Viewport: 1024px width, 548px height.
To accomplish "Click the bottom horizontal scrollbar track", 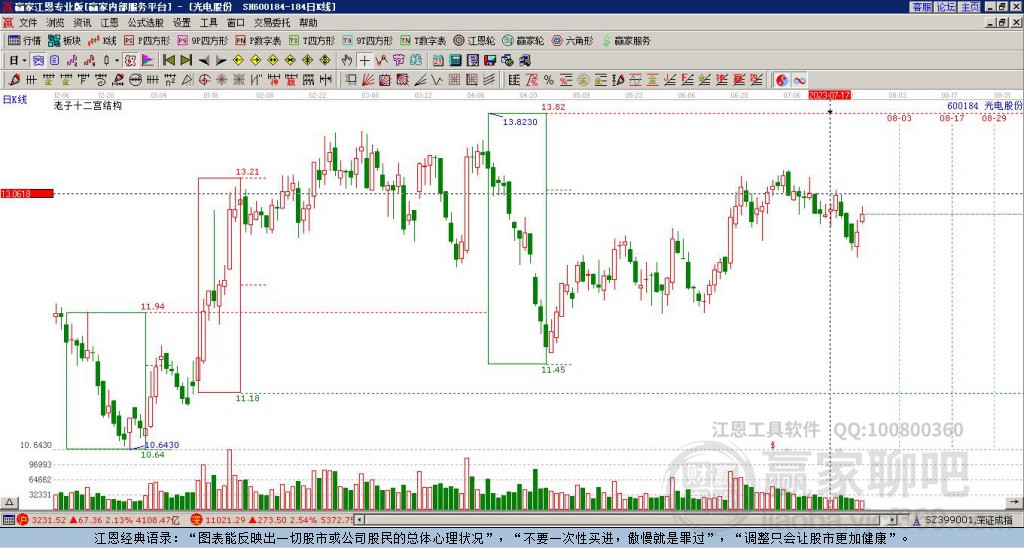I will click(627, 520).
